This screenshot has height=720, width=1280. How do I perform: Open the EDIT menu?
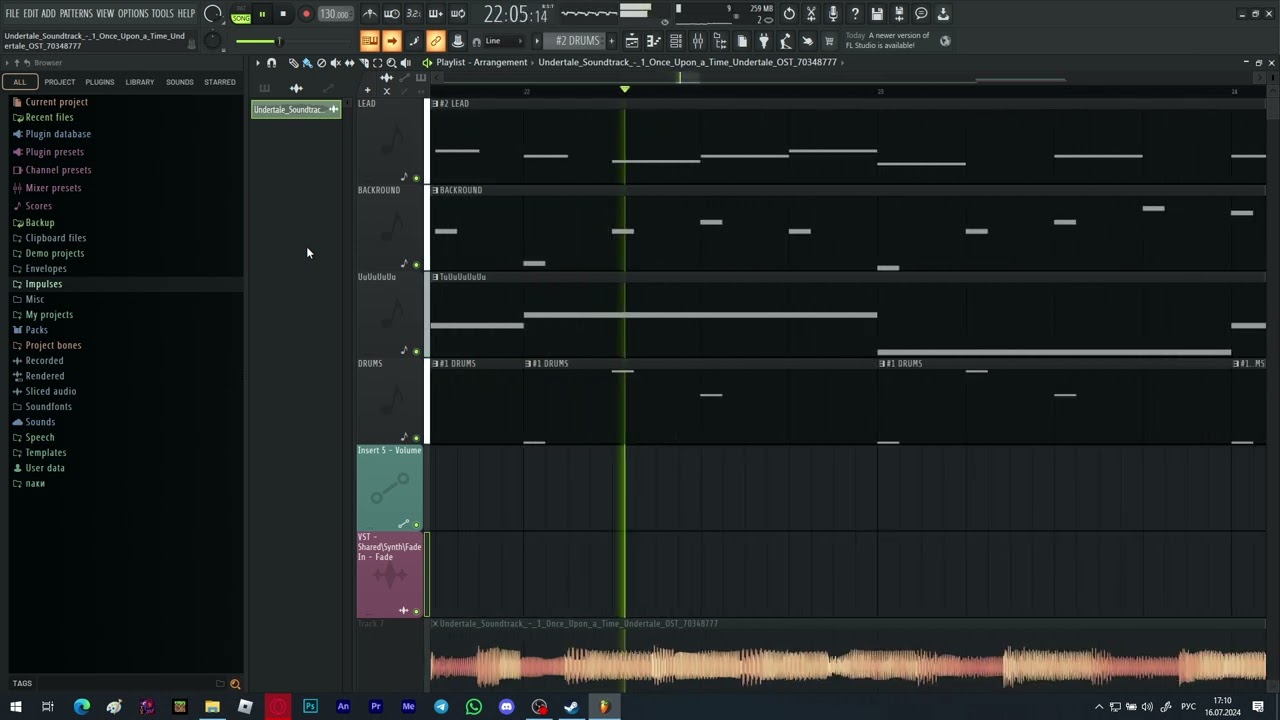pyautogui.click(x=31, y=14)
